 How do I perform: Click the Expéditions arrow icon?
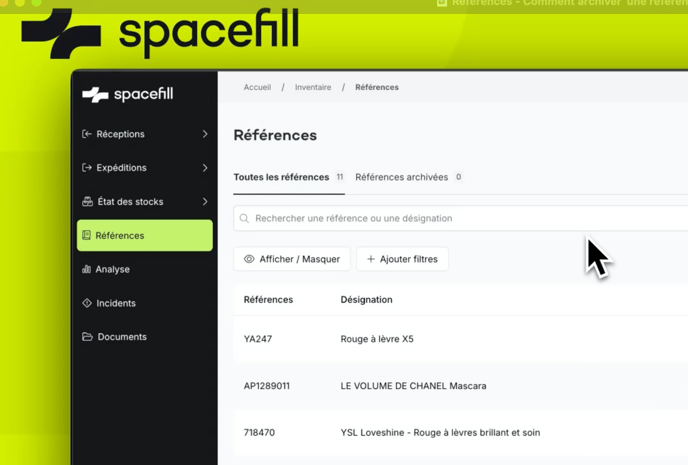87,168
